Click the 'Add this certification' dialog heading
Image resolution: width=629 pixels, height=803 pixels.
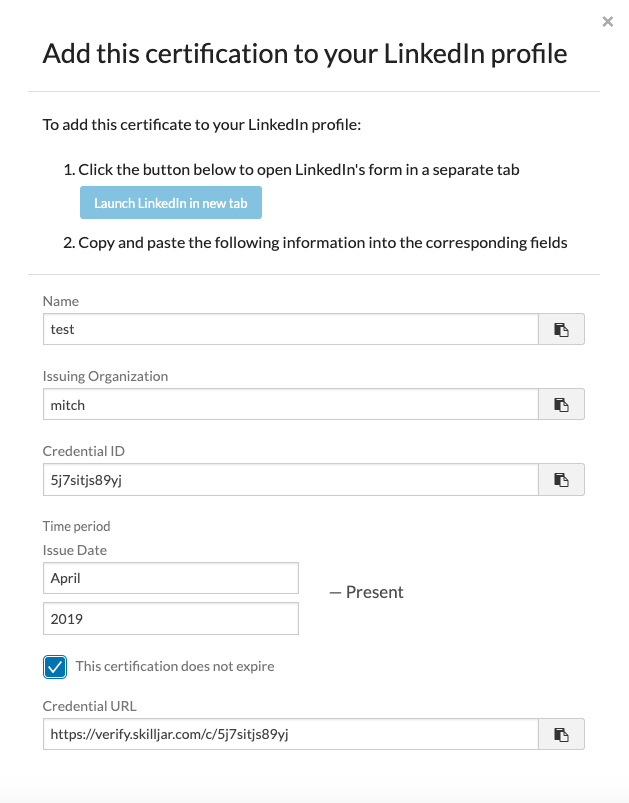305,54
